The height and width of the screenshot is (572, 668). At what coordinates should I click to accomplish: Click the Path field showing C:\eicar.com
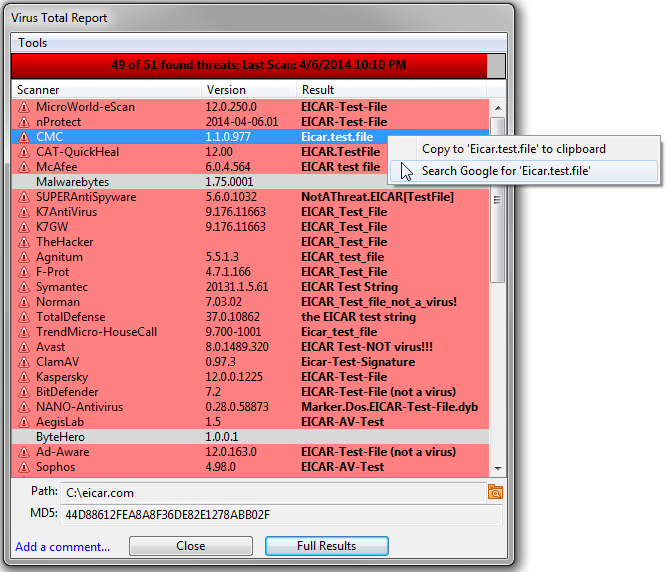273,493
